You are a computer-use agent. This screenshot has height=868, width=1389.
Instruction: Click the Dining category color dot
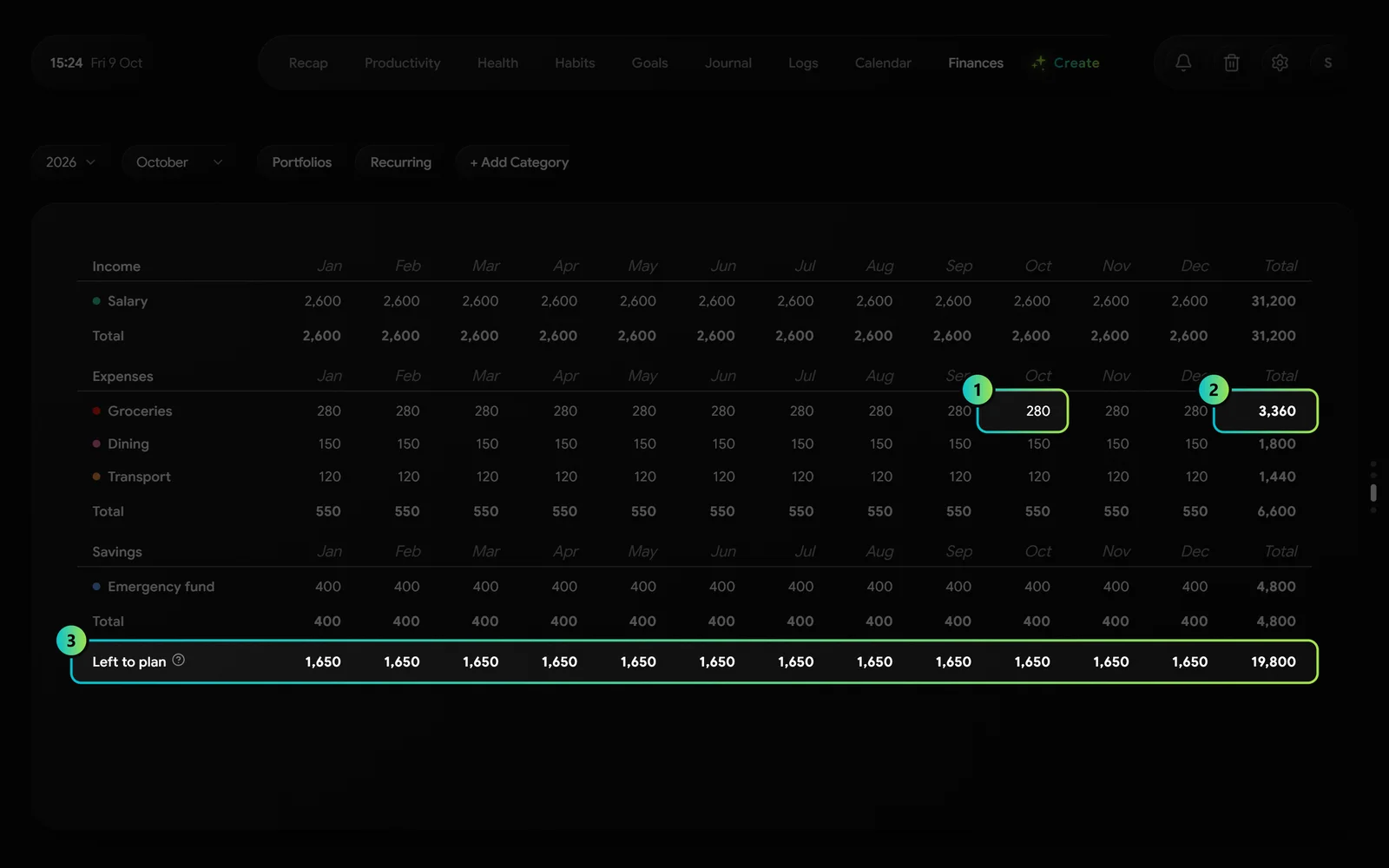point(96,444)
